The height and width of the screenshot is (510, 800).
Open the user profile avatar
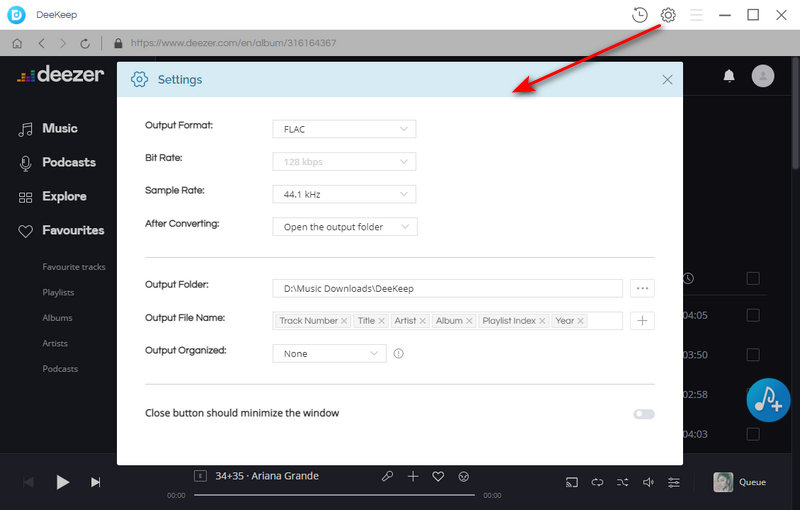coord(763,76)
